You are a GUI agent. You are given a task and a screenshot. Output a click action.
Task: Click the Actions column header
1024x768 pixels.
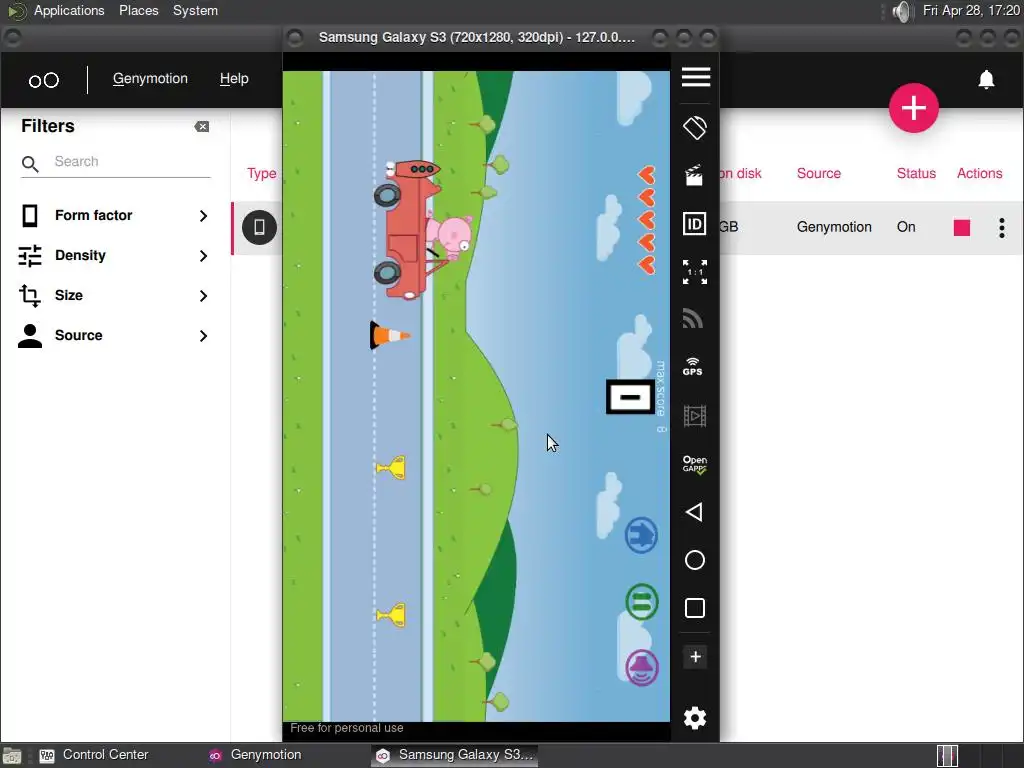(x=979, y=173)
